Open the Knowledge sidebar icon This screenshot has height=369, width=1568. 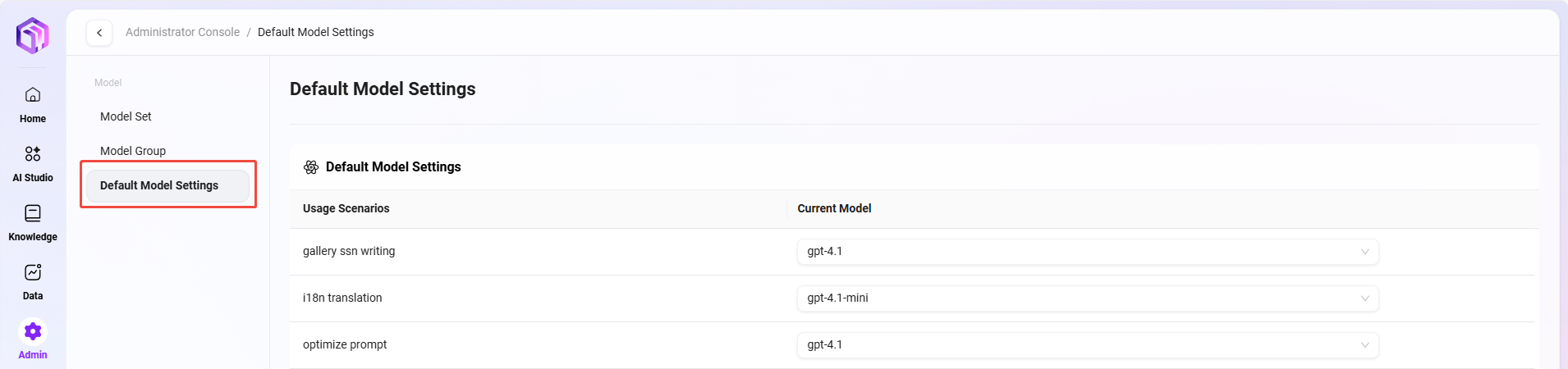pyautogui.click(x=33, y=213)
